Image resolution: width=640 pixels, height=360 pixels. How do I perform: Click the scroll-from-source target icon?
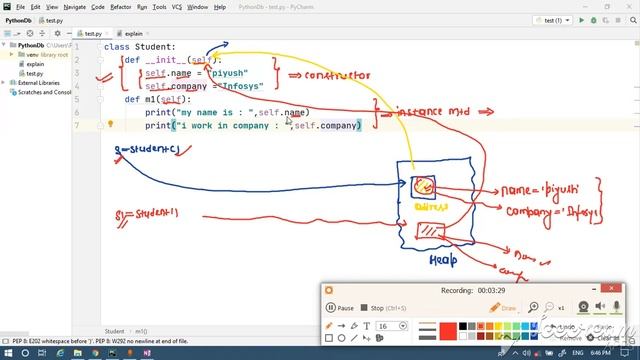point(30,33)
